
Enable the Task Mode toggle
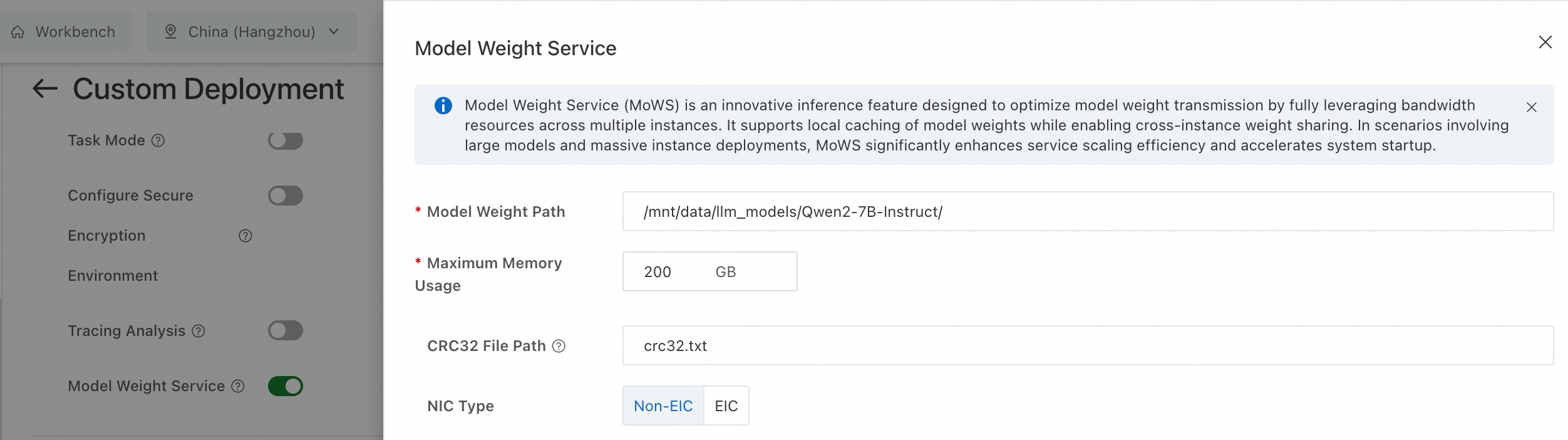click(x=286, y=140)
